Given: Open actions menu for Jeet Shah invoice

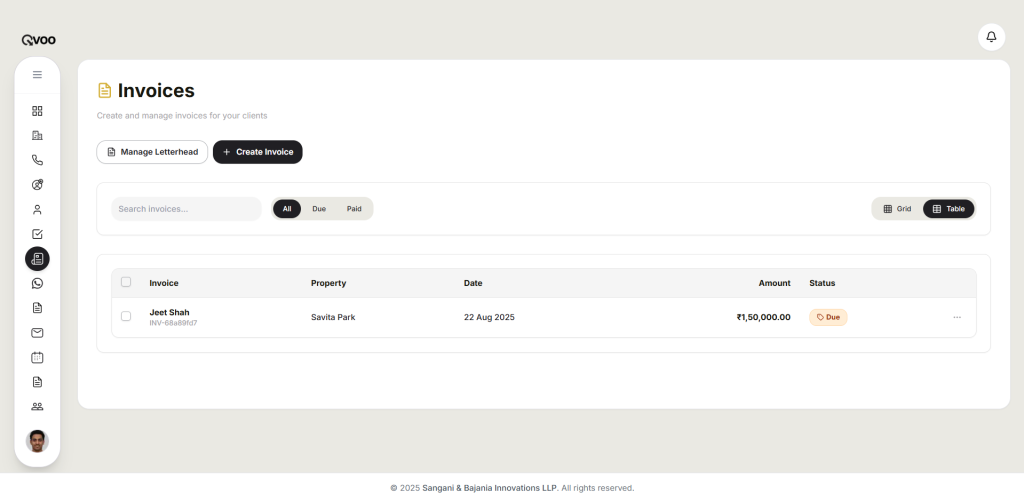Looking at the screenshot, I should [957, 317].
